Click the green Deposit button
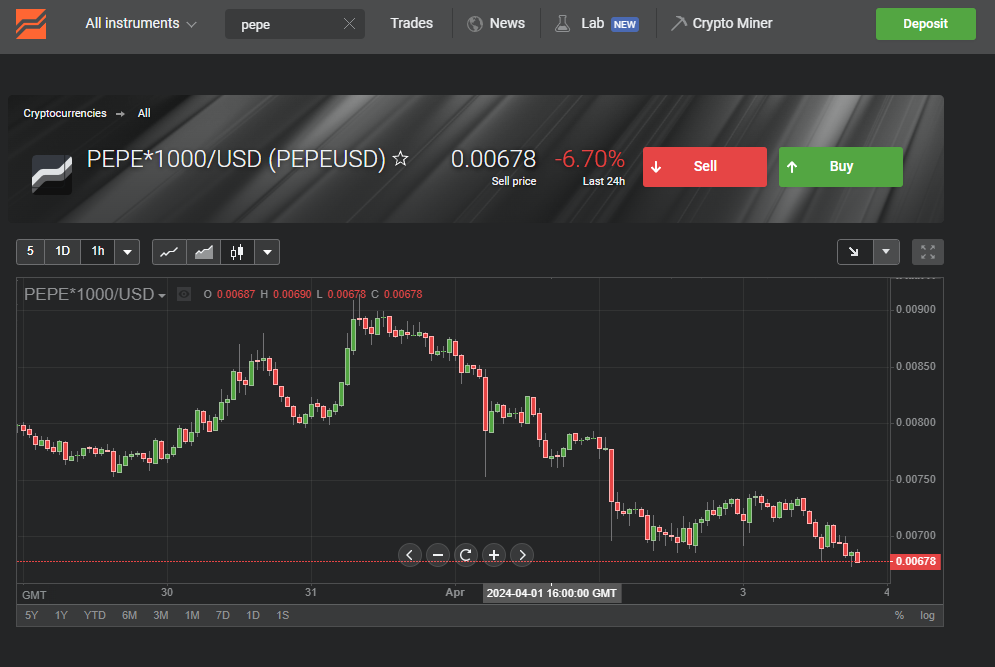This screenshot has width=995, height=667. (x=925, y=24)
